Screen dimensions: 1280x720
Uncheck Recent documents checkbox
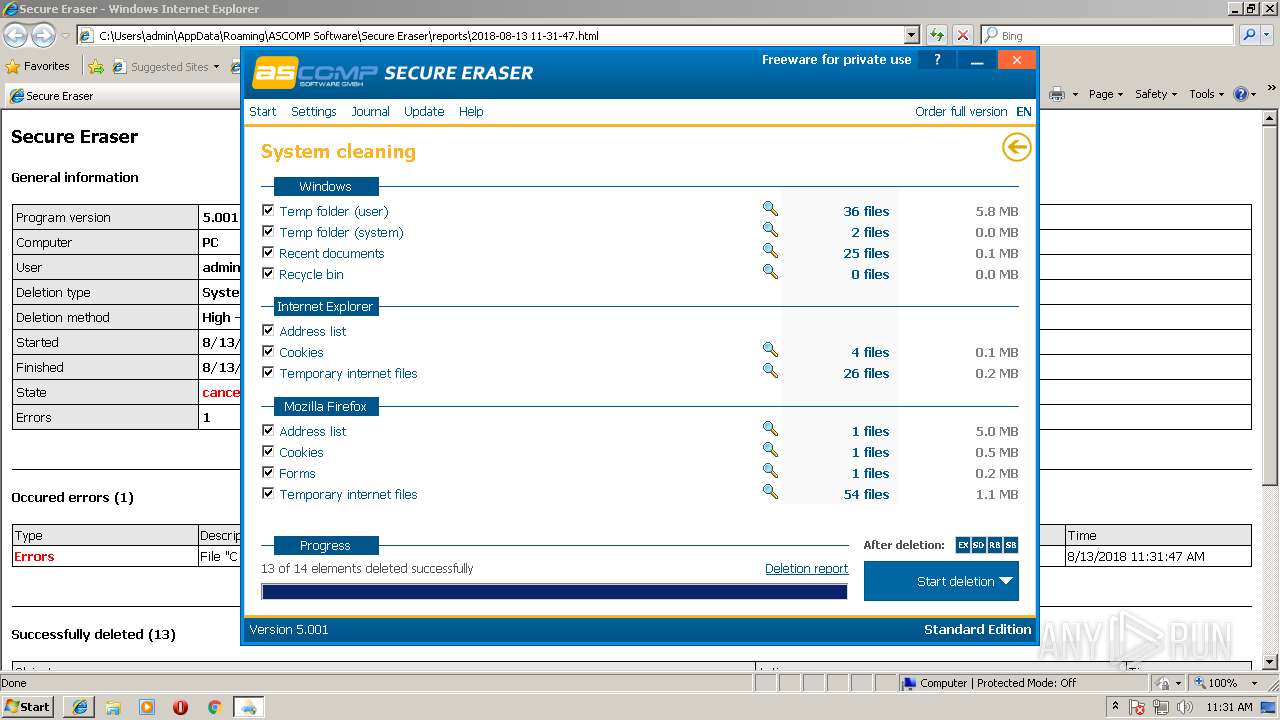pyautogui.click(x=268, y=253)
